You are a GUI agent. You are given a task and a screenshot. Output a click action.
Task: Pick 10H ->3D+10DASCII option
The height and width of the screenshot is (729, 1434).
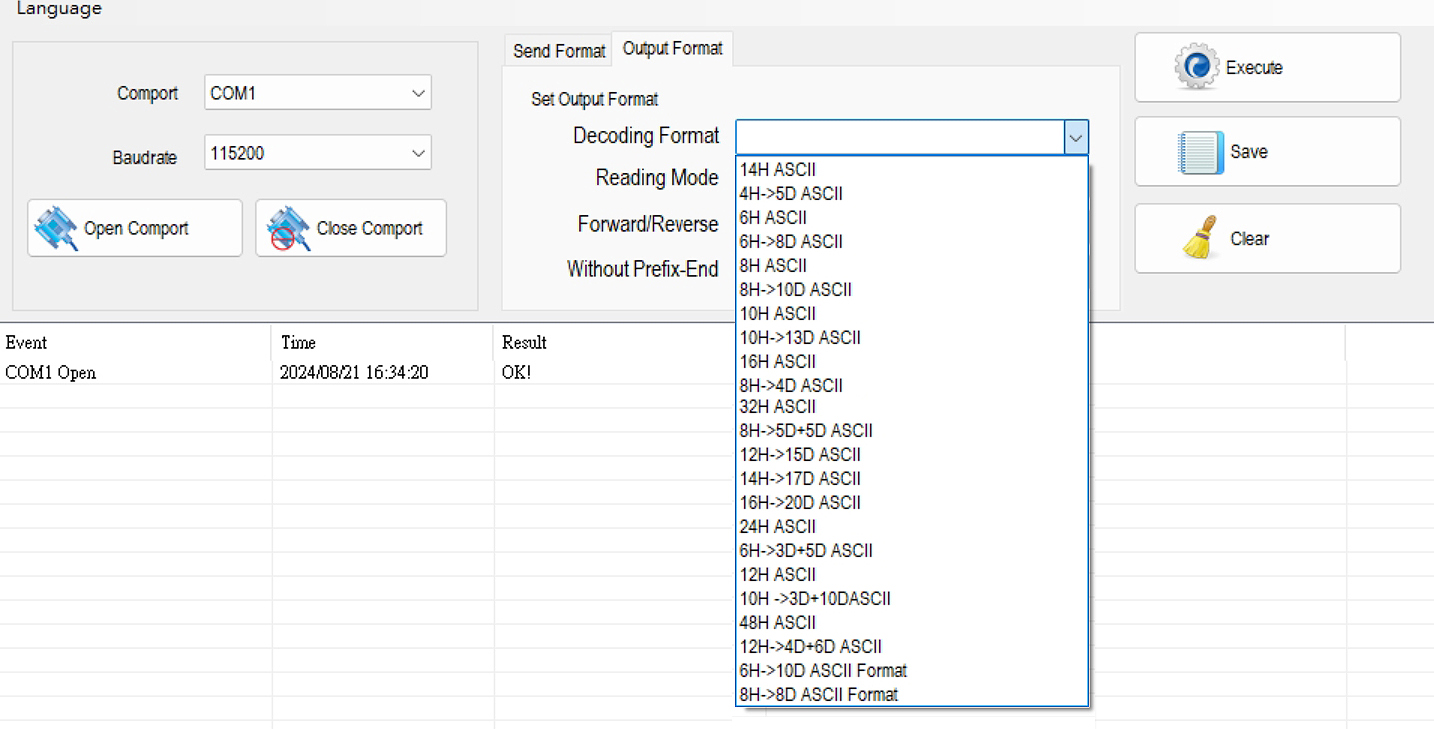912,599
